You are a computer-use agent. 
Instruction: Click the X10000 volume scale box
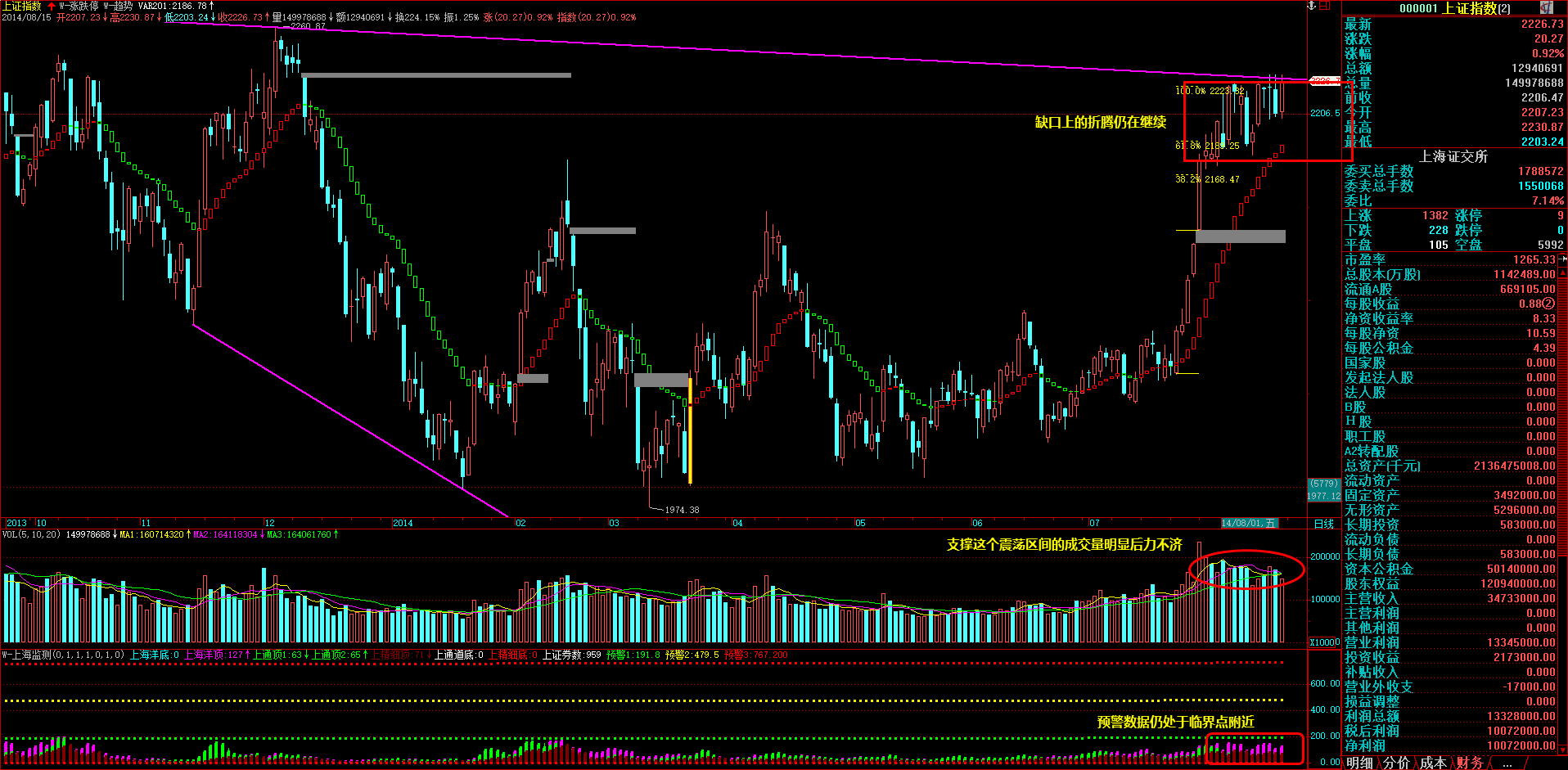pos(1324,642)
